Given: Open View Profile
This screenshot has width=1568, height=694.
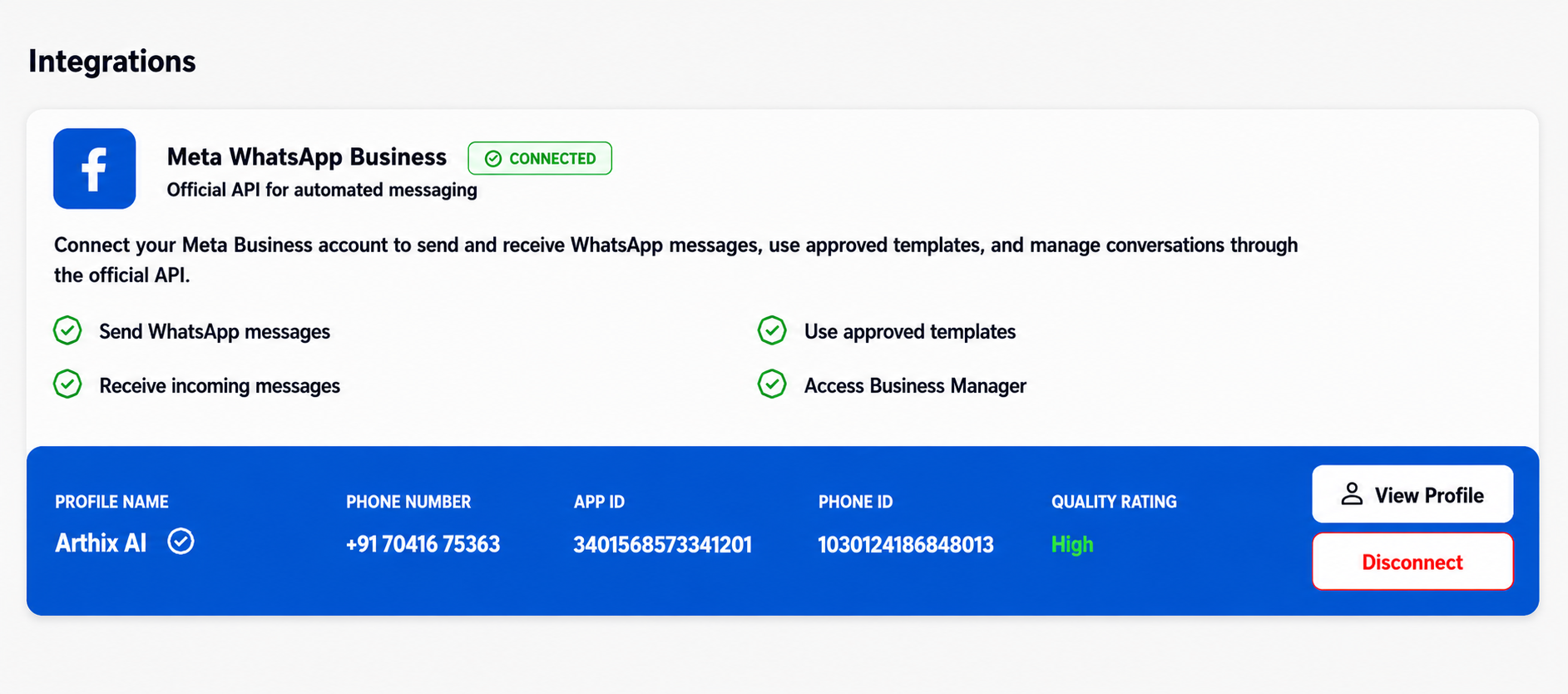Looking at the screenshot, I should [1412, 494].
